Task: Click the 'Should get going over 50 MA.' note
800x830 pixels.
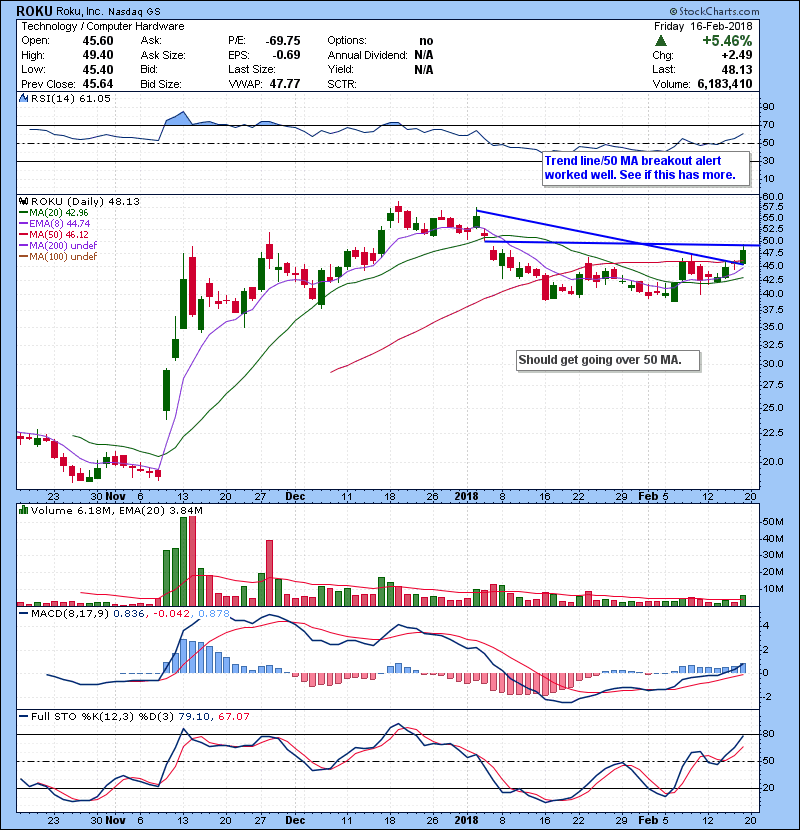Action: coord(608,360)
